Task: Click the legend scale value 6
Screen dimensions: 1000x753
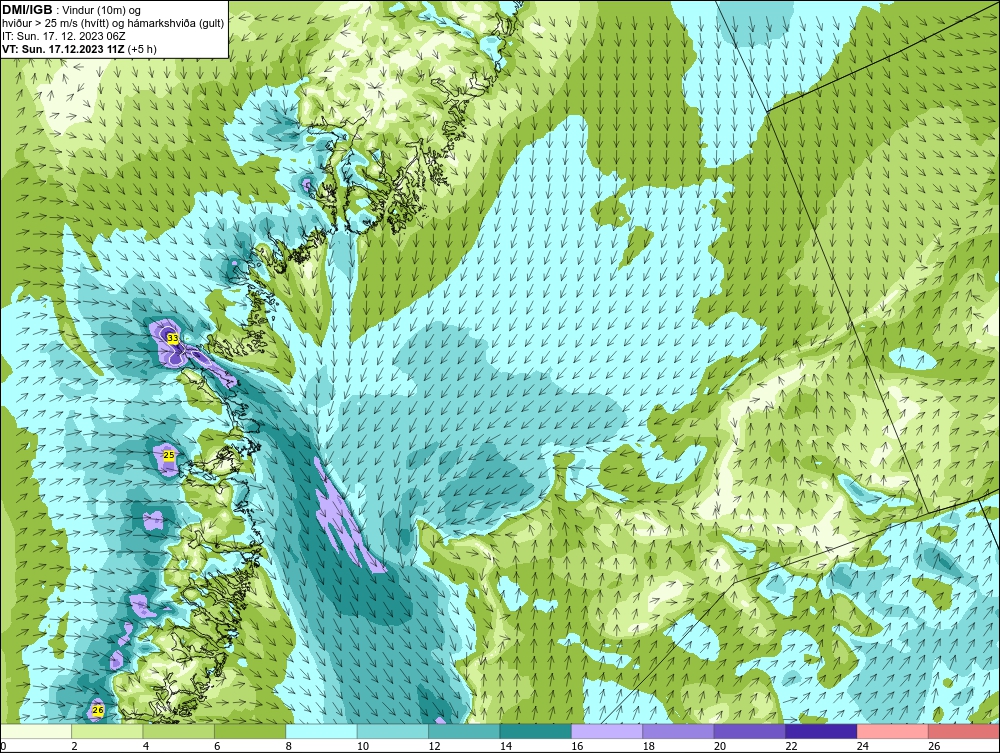Action: pos(217,746)
